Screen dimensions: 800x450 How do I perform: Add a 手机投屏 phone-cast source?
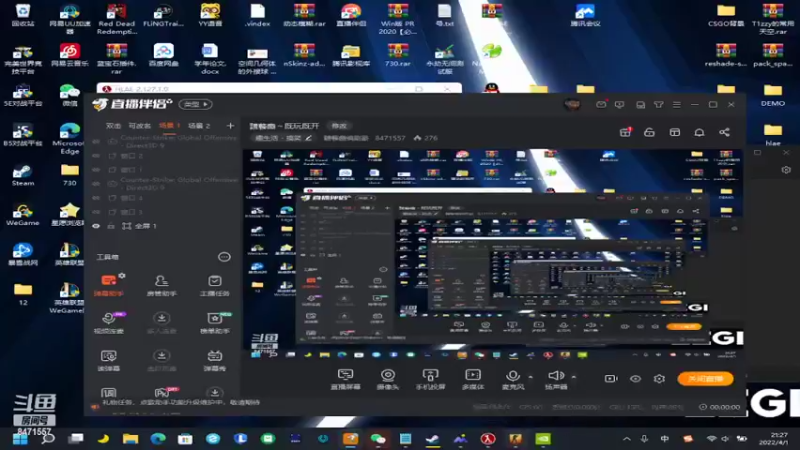click(430, 380)
